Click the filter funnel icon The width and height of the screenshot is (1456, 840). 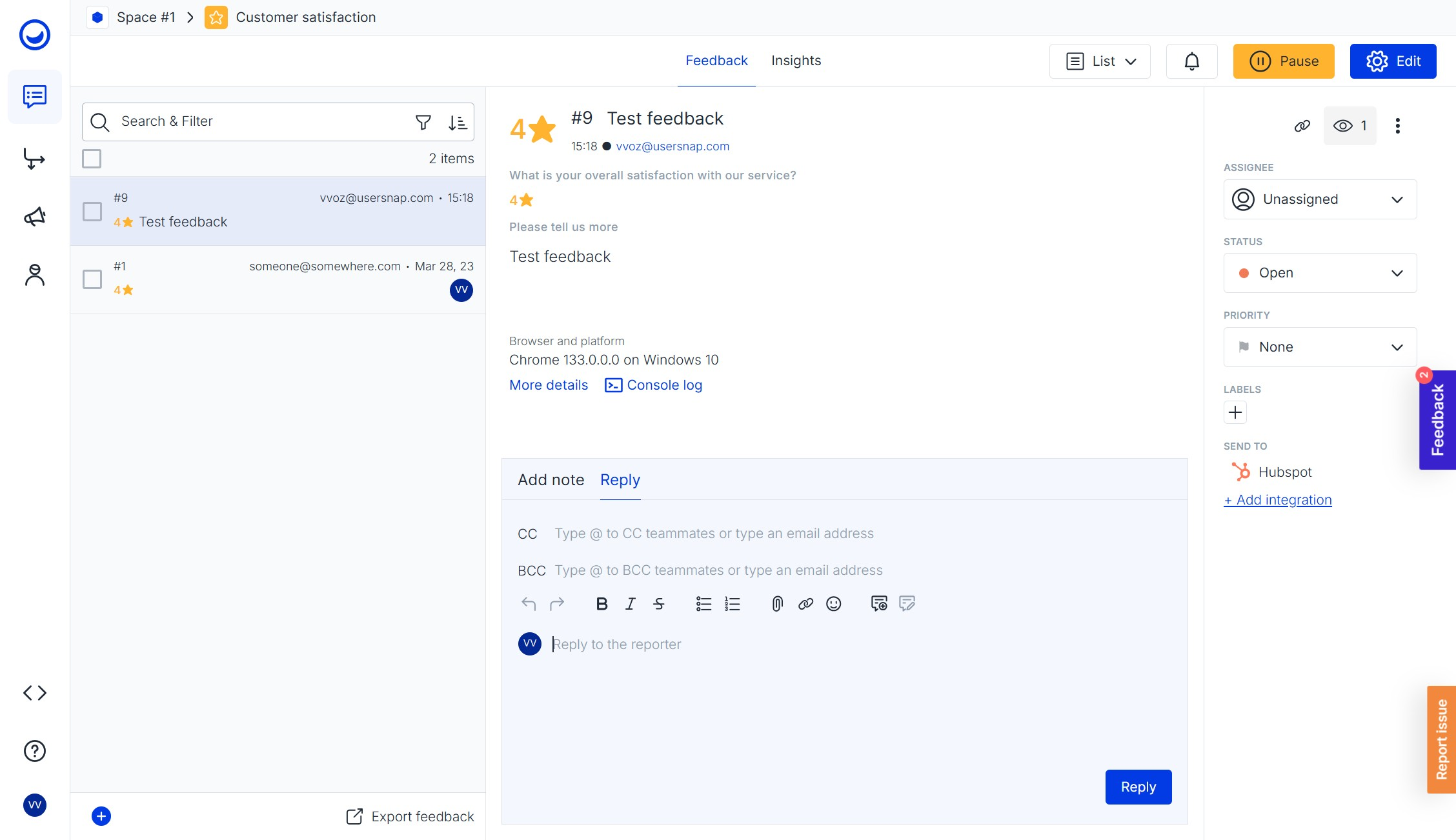[423, 122]
